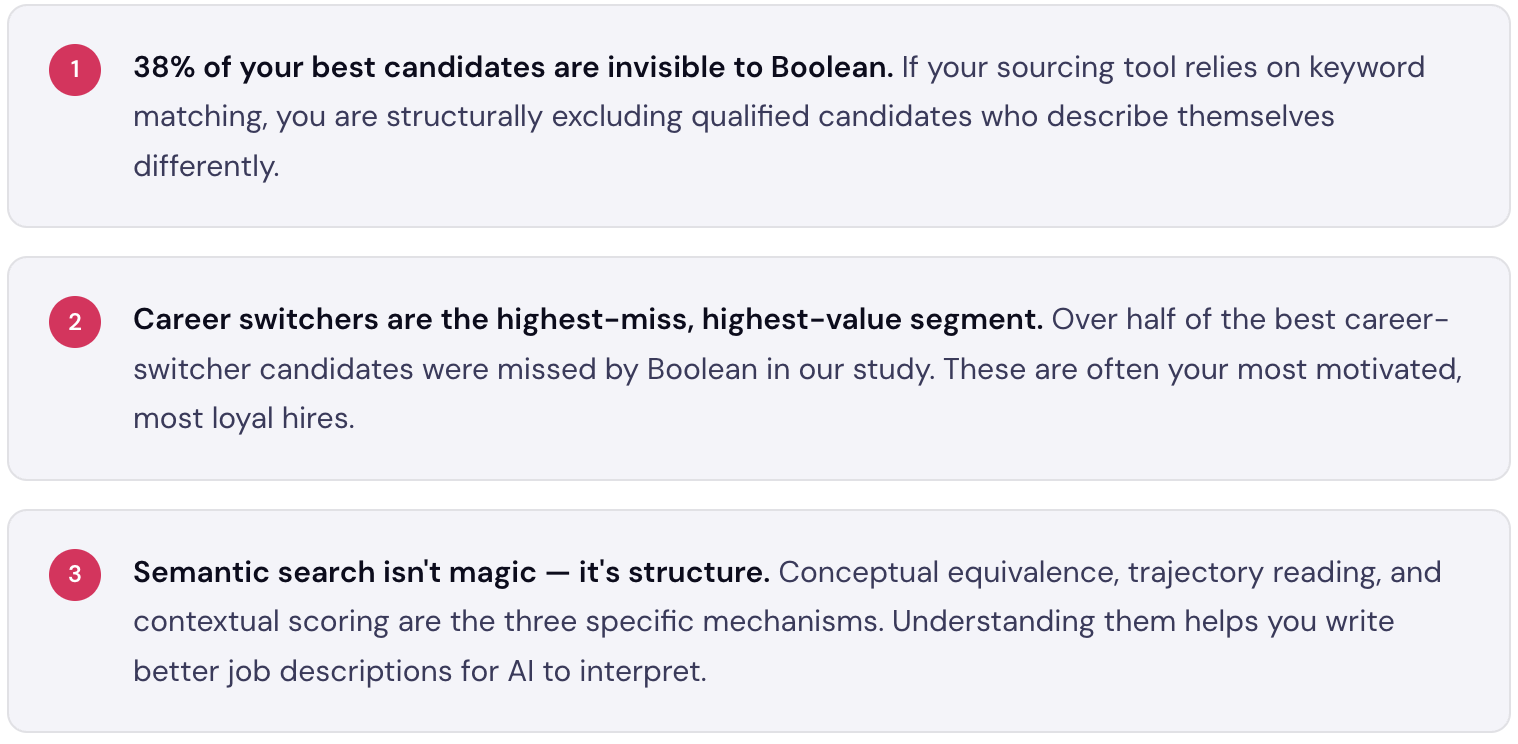The width and height of the screenshot is (1518, 744).
Task: Select the 'Career switchers are the highest-miss' heading
Action: click(x=588, y=320)
